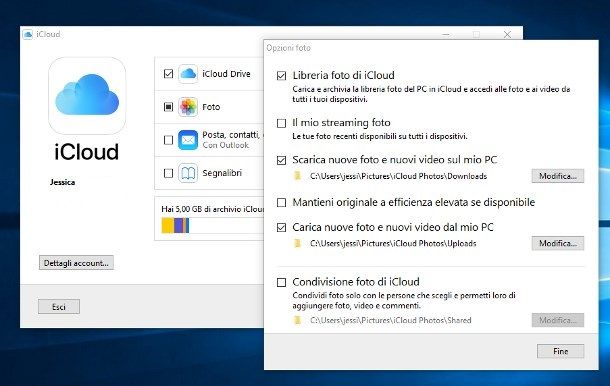610x386 pixels.
Task: Click Modifica for Uploads folder
Action: tap(558, 243)
